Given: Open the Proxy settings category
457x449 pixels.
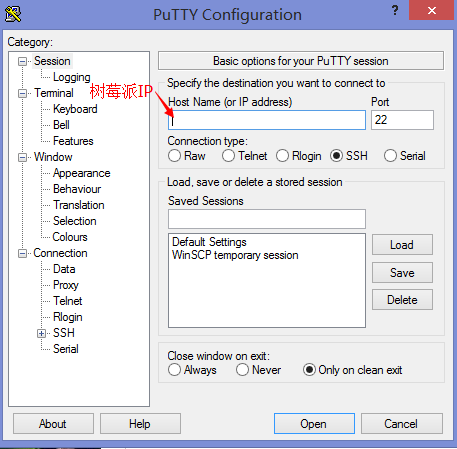Looking at the screenshot, I should [x=66, y=285].
